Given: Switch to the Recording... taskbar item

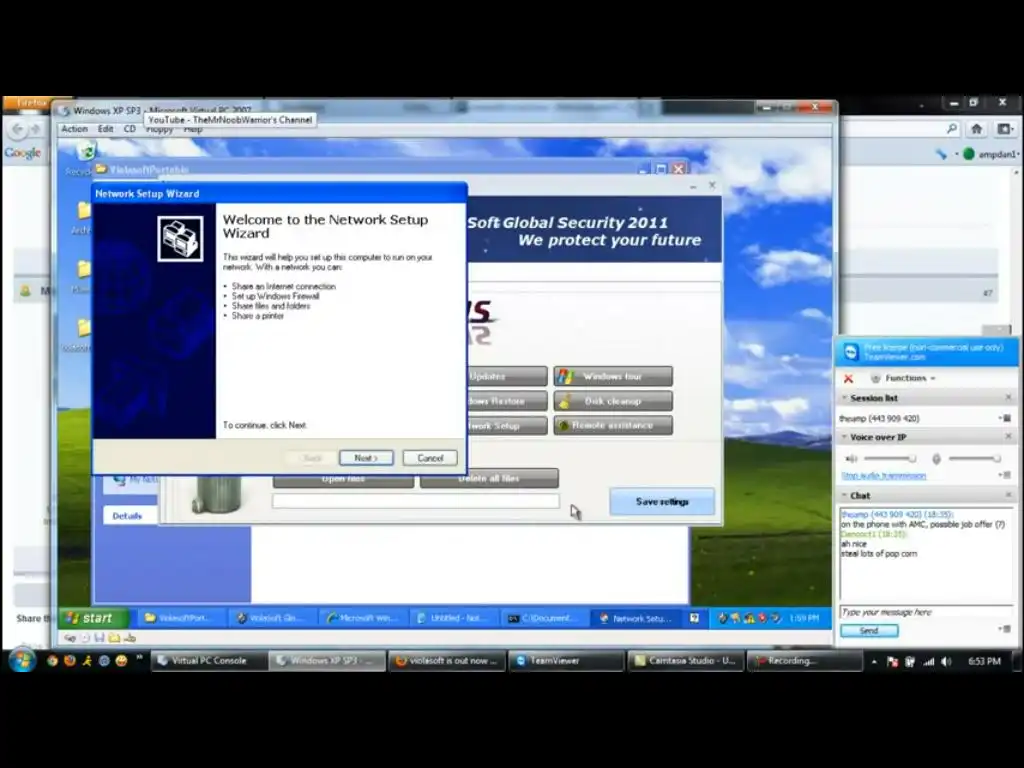Looking at the screenshot, I should (x=805, y=660).
